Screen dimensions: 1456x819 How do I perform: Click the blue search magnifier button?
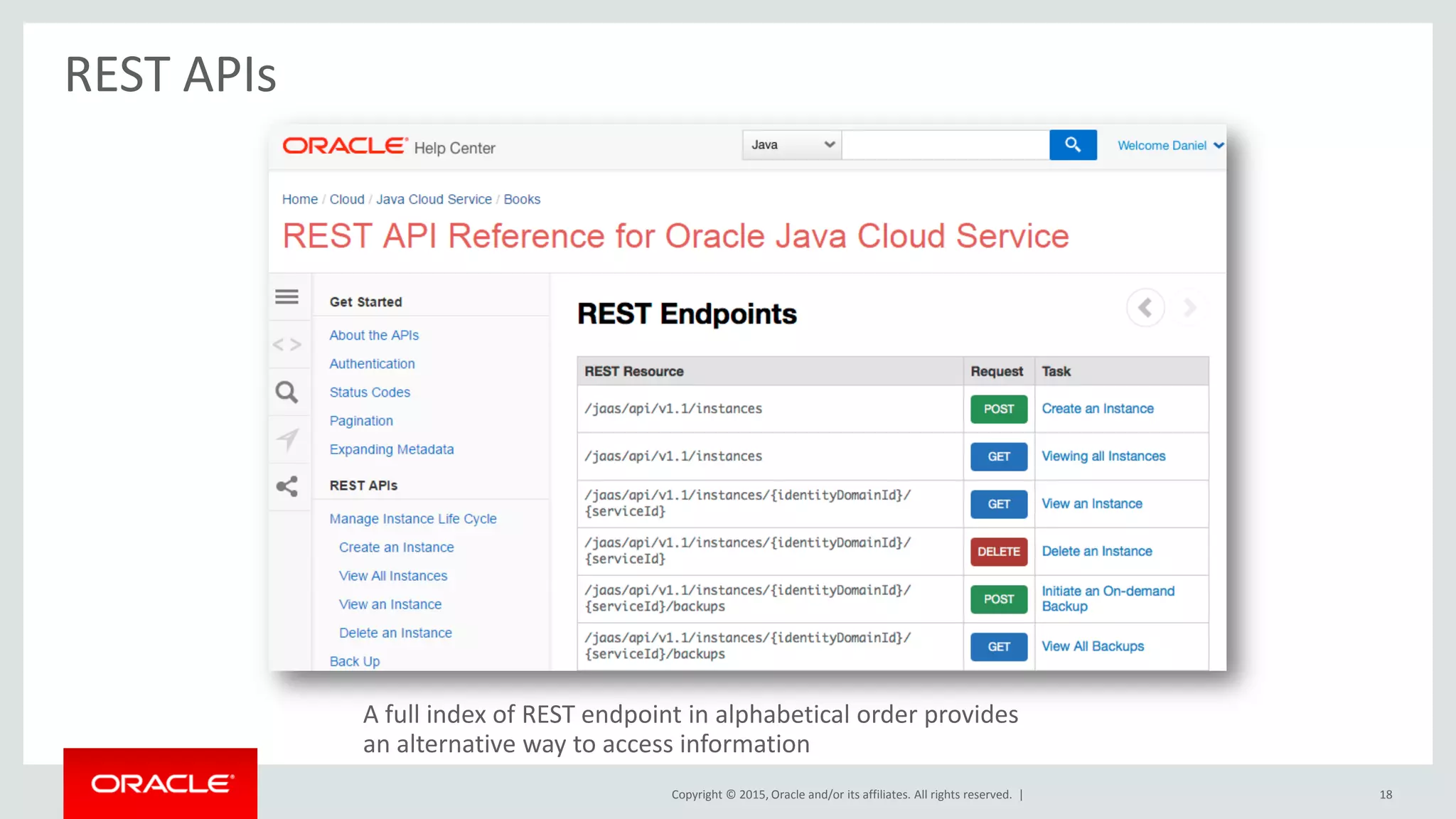[x=1072, y=145]
